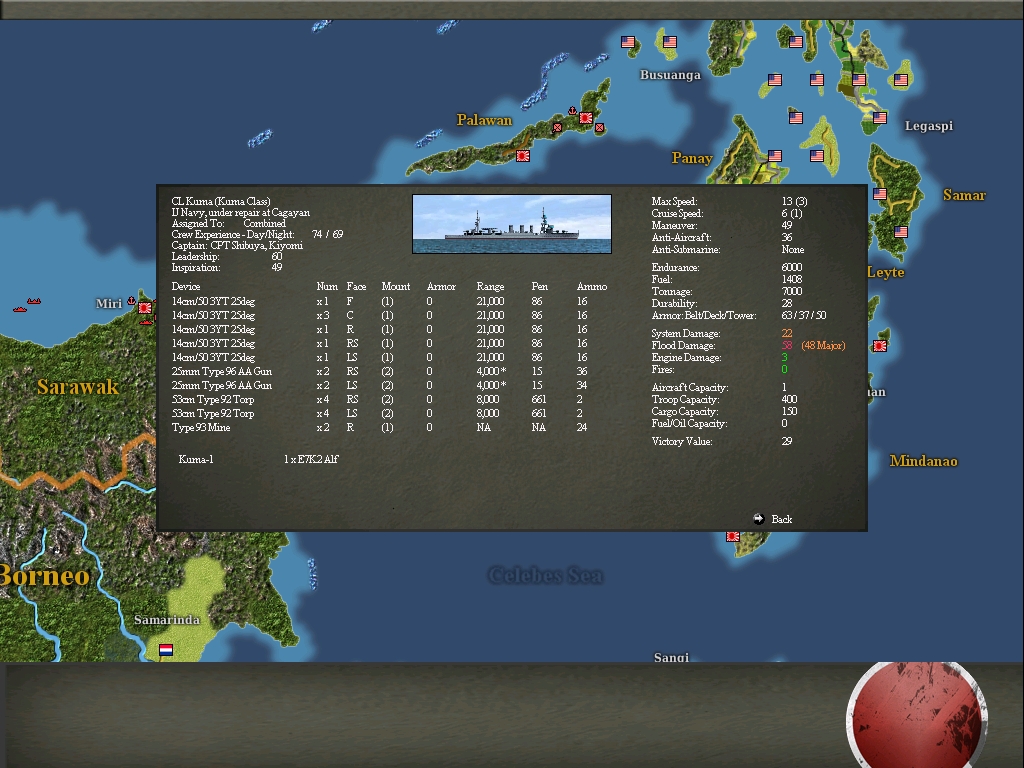The height and width of the screenshot is (768, 1024).
Task: Click crew experience value 74 / 69
Action: coord(327,234)
